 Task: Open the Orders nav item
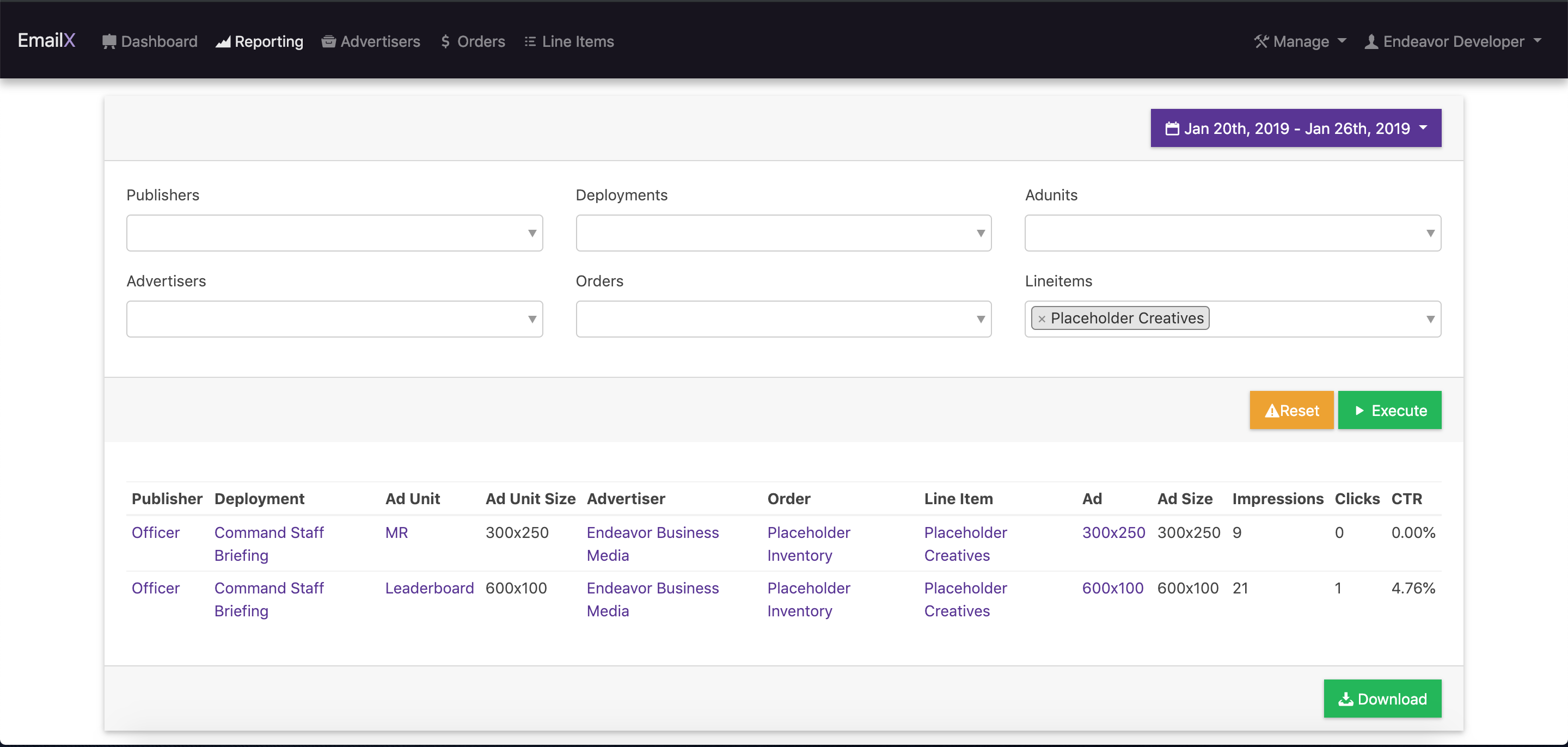[x=473, y=41]
